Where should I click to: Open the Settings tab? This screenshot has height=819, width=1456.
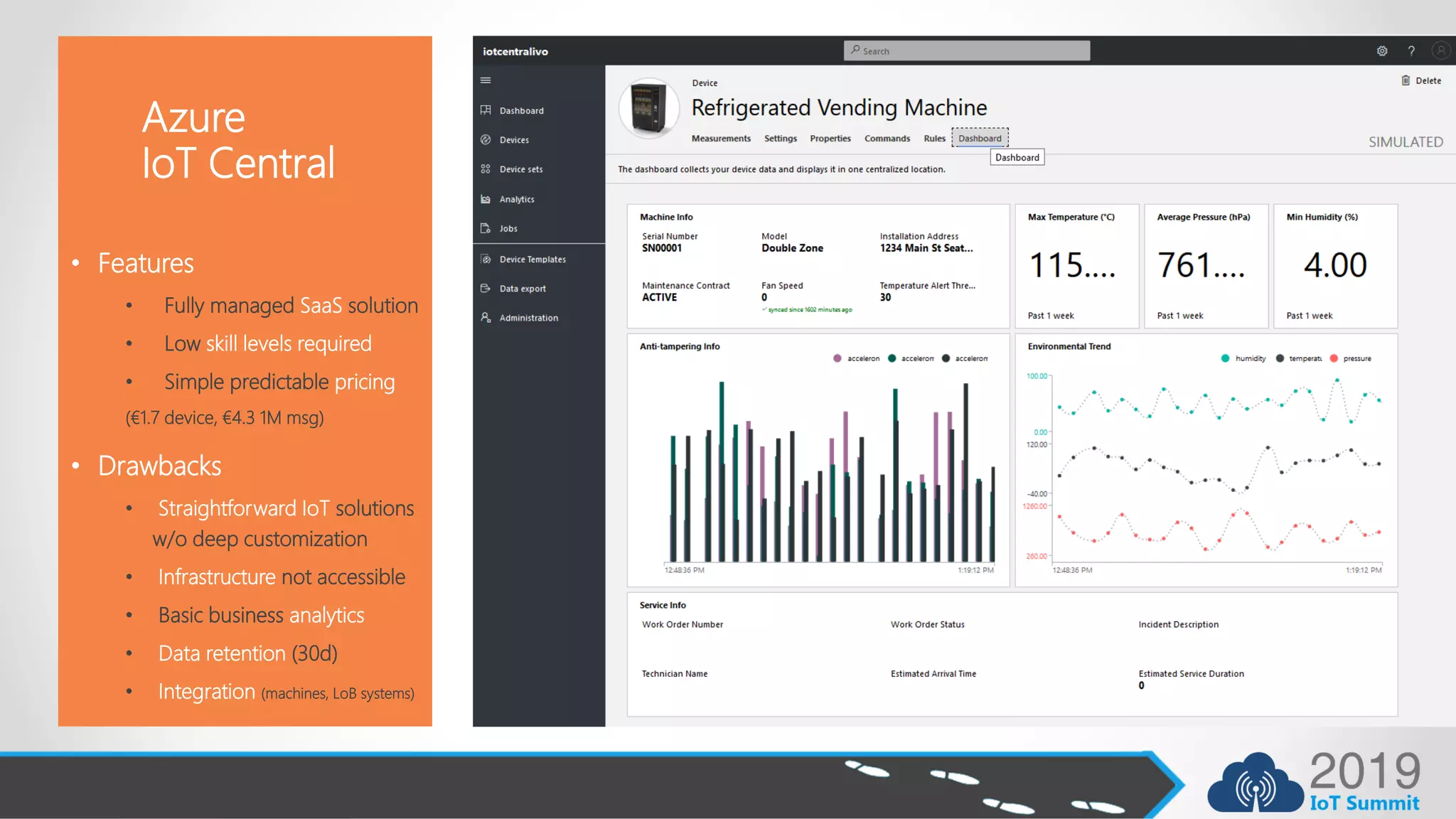point(780,139)
